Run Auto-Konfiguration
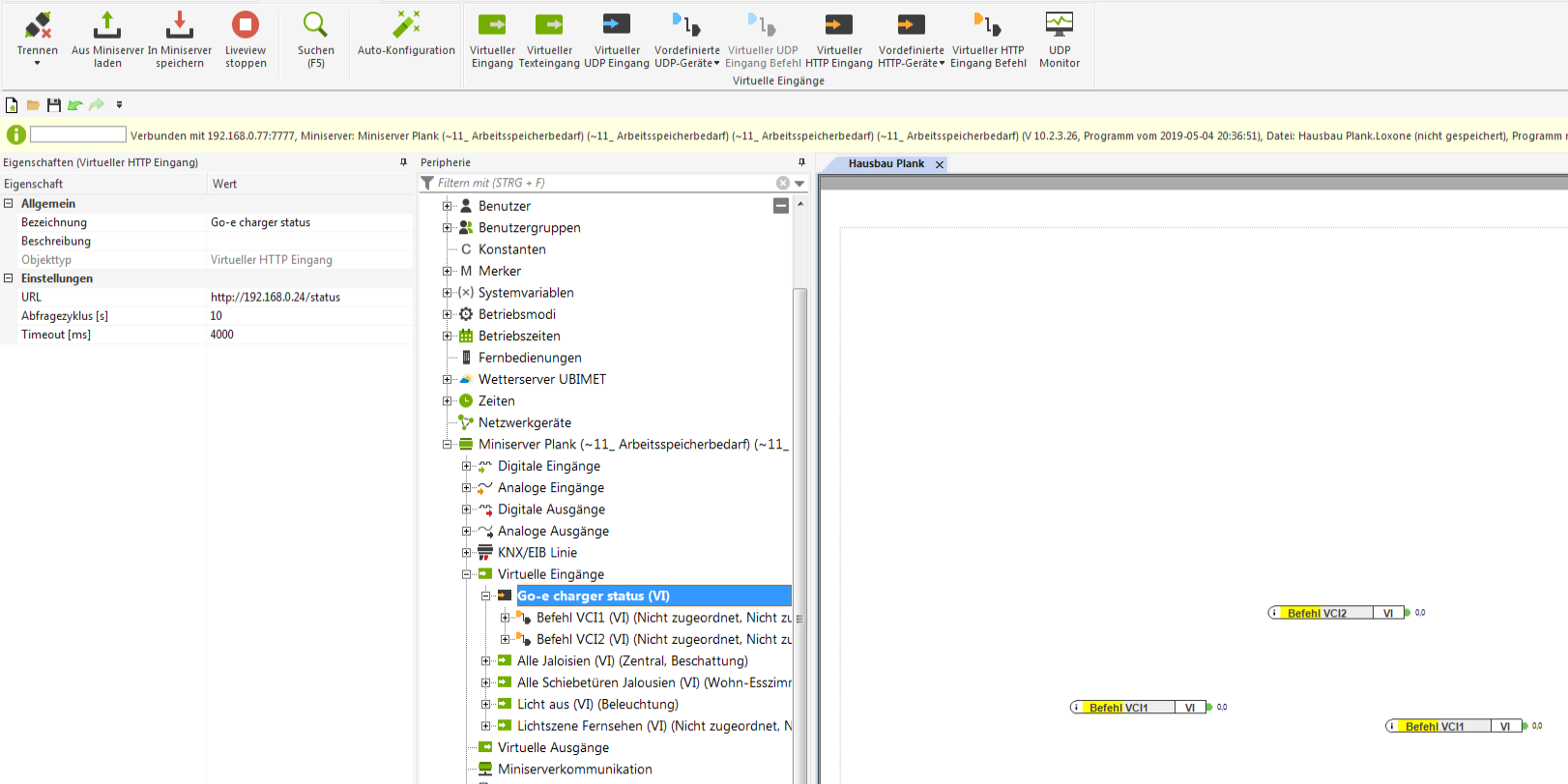Viewport: 1568px width, 784px height. click(406, 34)
